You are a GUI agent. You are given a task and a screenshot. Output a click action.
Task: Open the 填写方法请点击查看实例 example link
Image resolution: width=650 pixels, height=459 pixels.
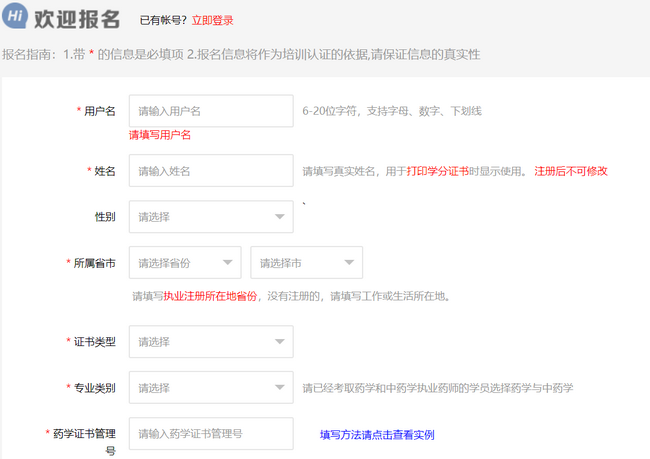(376, 435)
